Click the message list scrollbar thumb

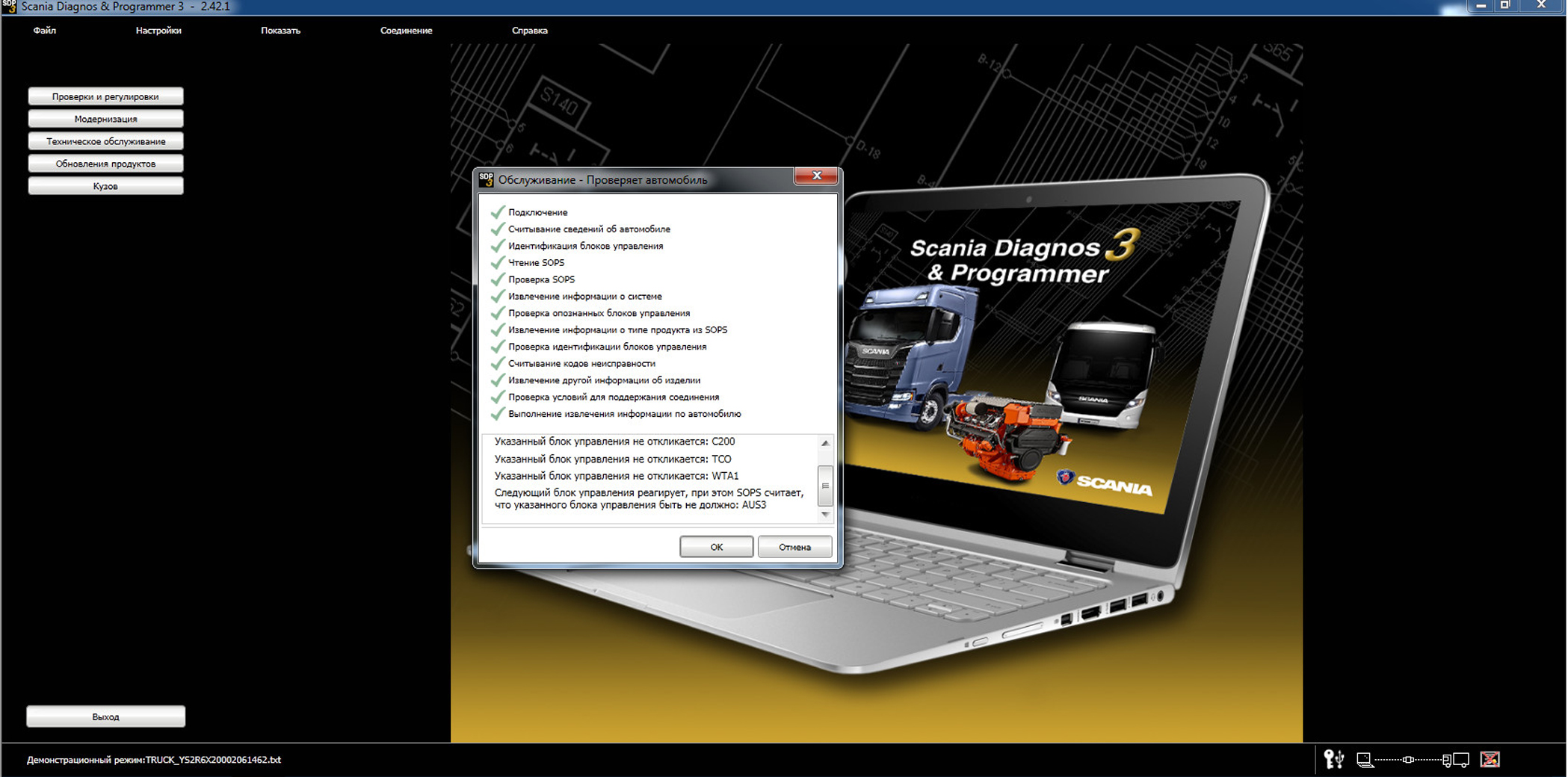[825, 485]
